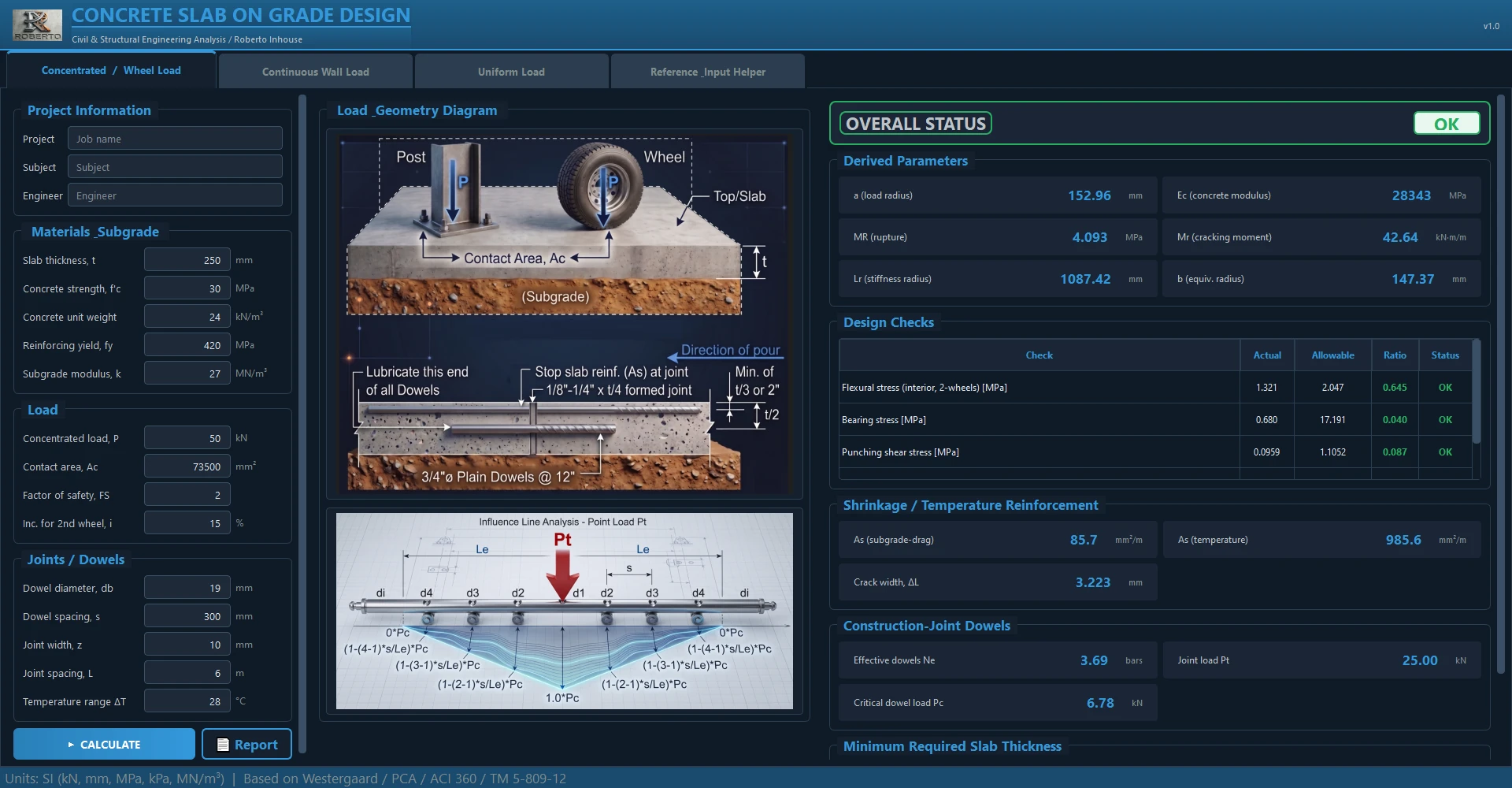Select the Joint width z field

coord(187,645)
